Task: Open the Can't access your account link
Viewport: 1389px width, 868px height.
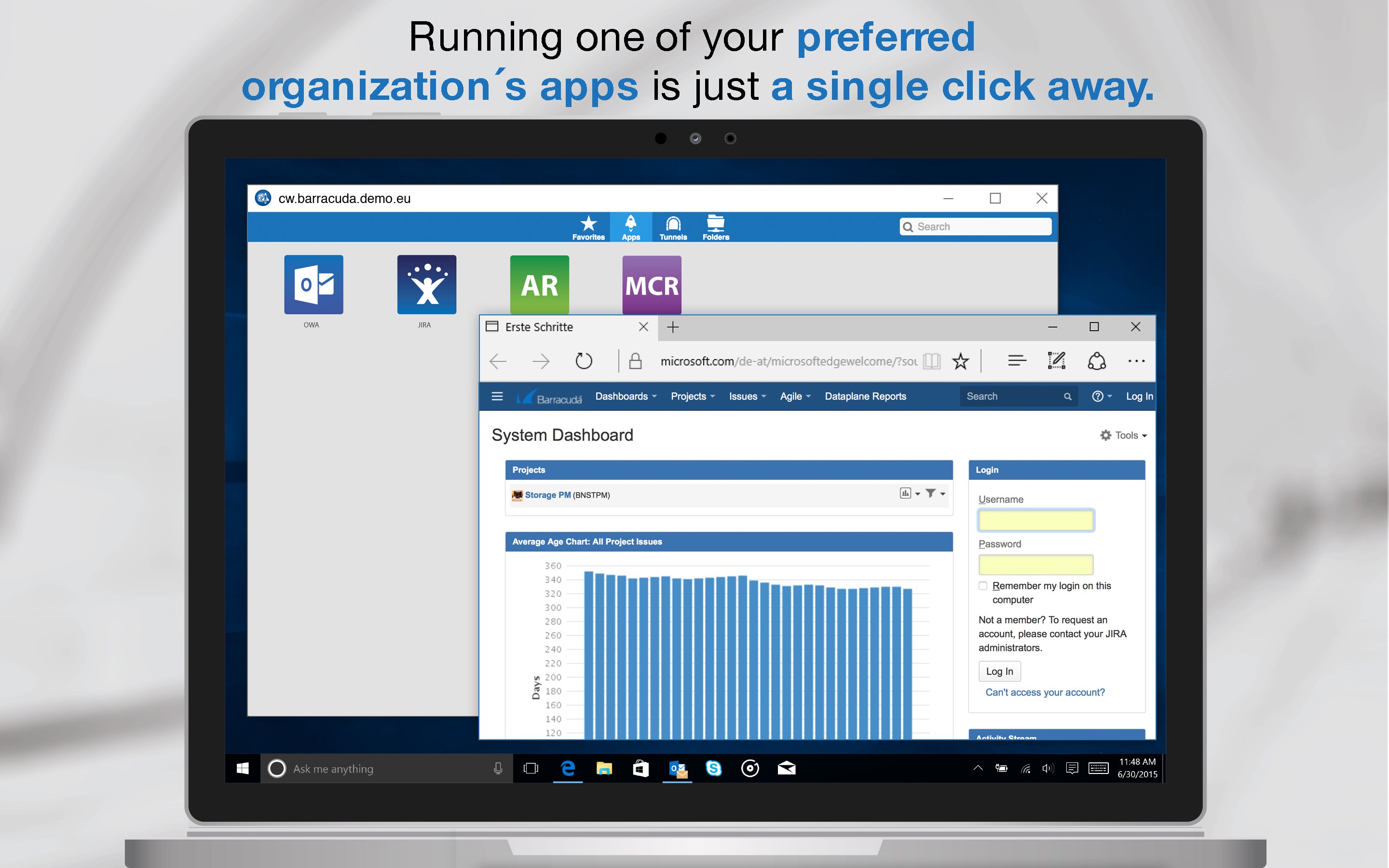Action: click(x=1045, y=692)
